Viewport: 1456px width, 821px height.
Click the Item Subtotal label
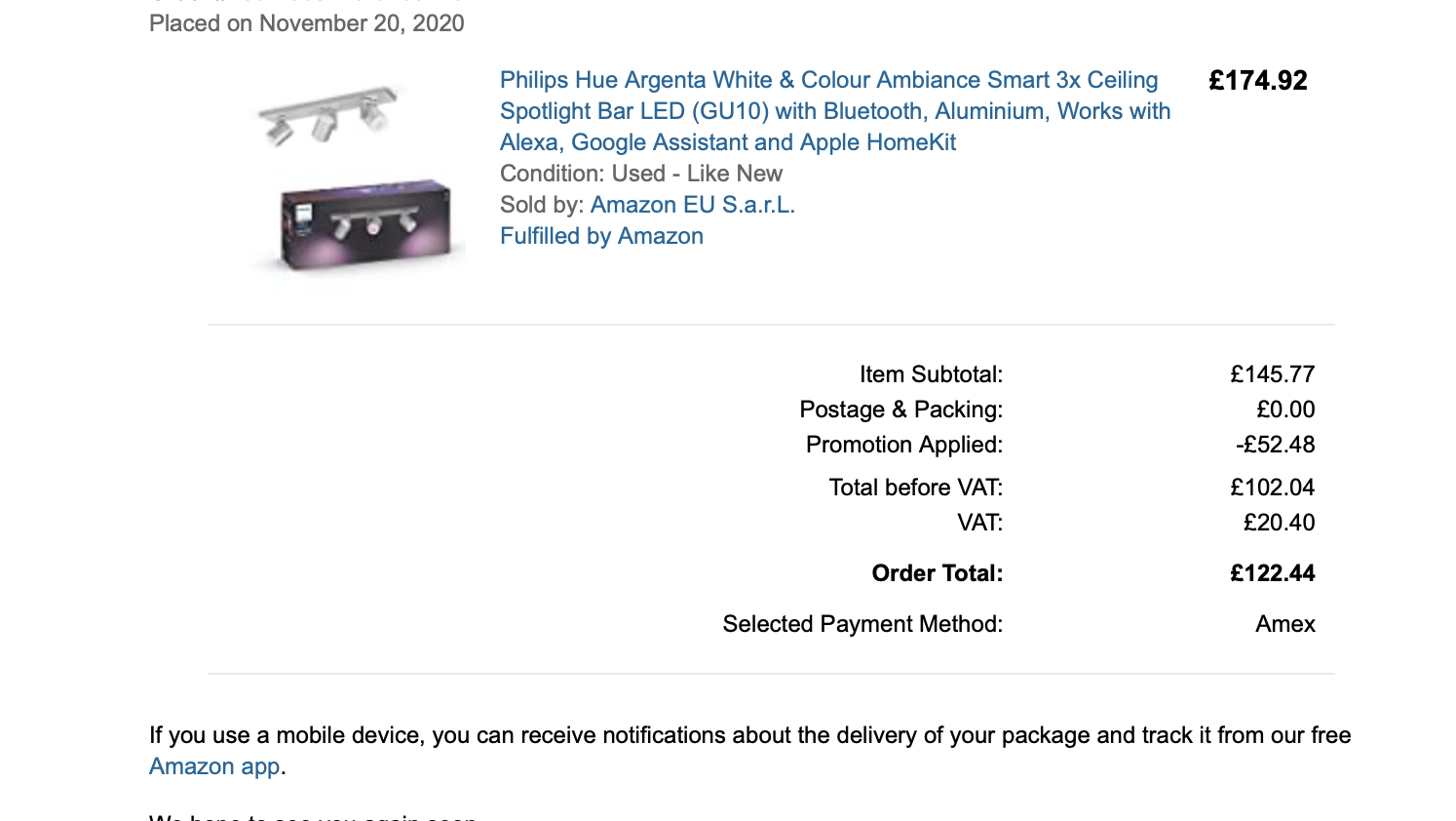[x=931, y=374]
